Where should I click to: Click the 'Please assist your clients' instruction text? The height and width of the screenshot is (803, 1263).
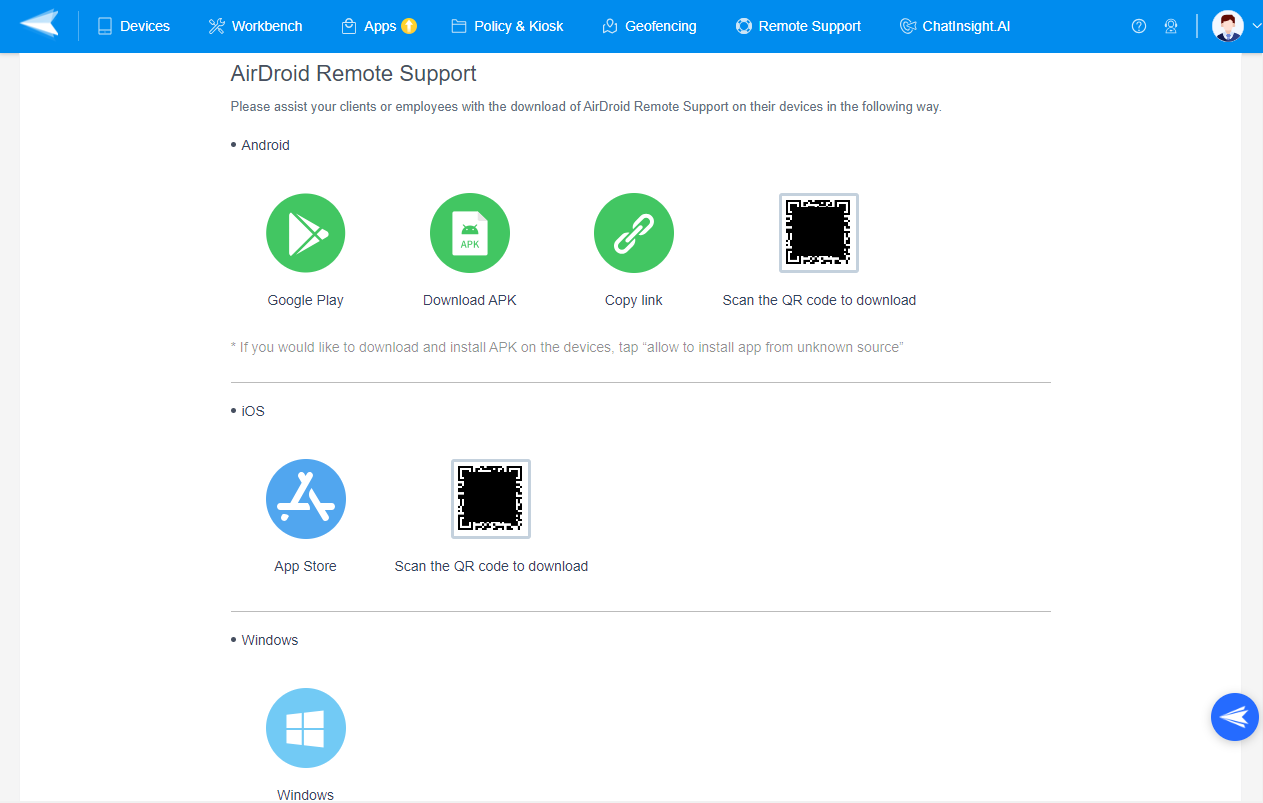(586, 106)
